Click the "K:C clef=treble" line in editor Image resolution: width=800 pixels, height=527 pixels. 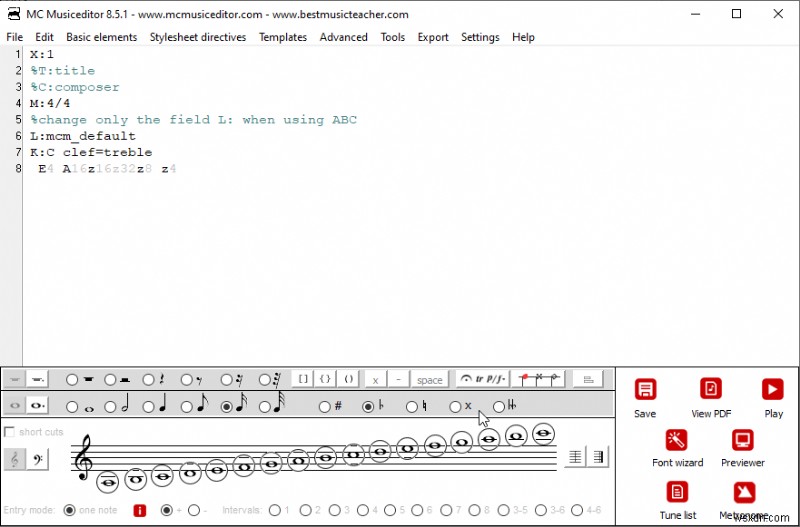tap(91, 153)
